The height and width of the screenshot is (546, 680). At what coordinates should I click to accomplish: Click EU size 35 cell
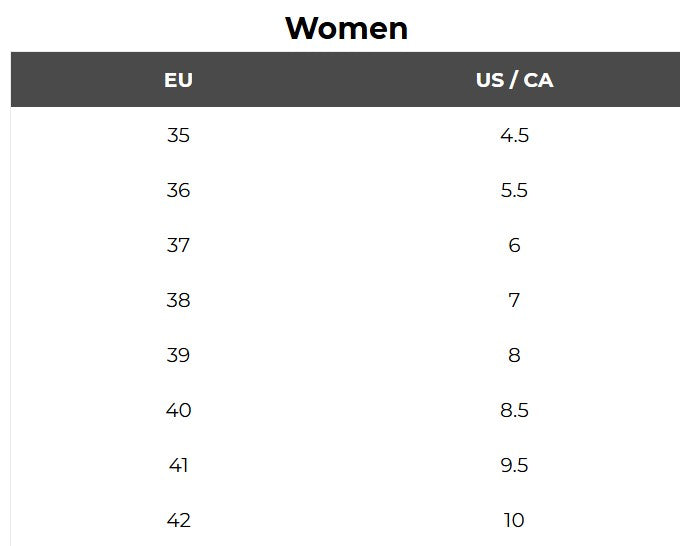pyautogui.click(x=178, y=135)
